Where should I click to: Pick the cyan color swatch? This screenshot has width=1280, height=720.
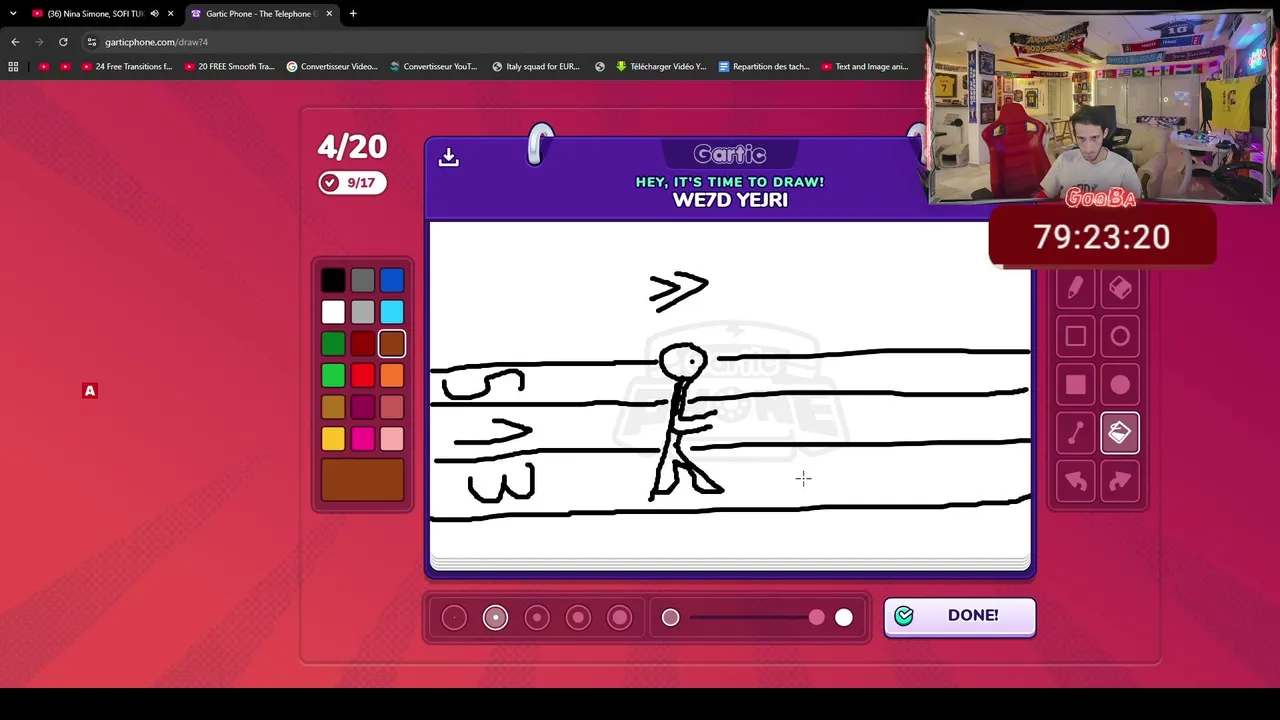point(392,313)
